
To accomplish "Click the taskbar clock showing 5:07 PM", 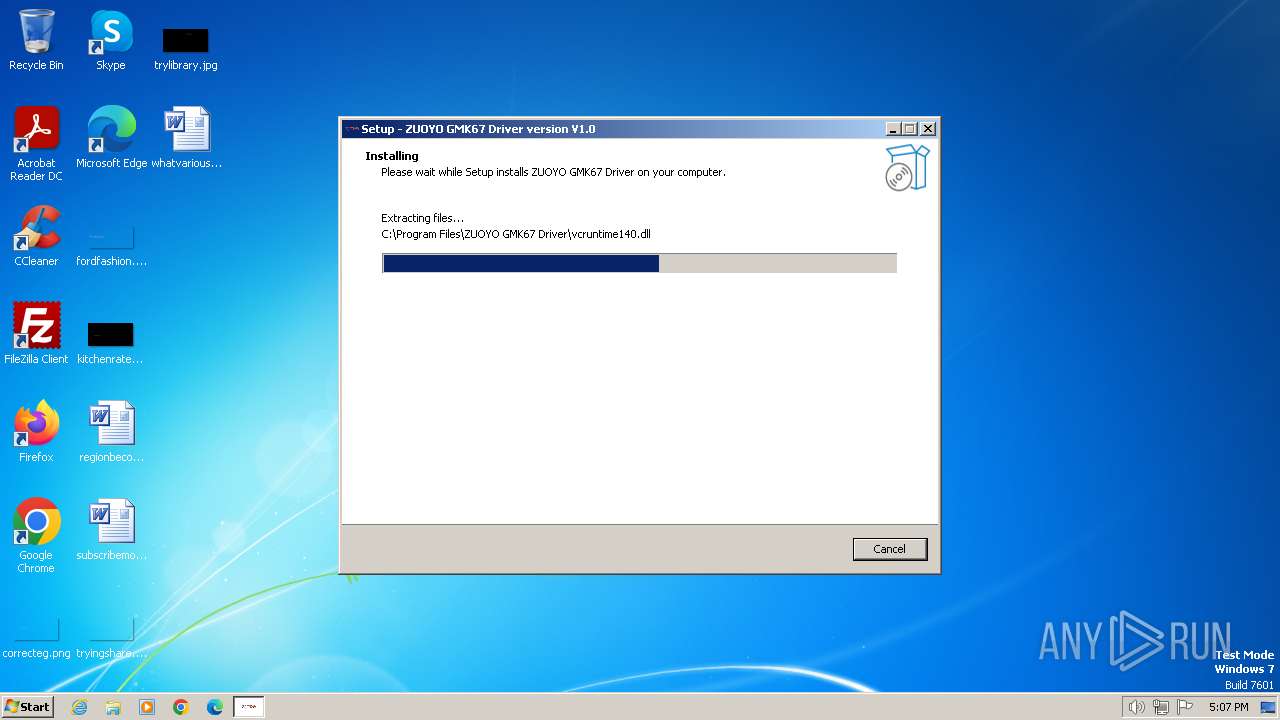I will [1228, 707].
